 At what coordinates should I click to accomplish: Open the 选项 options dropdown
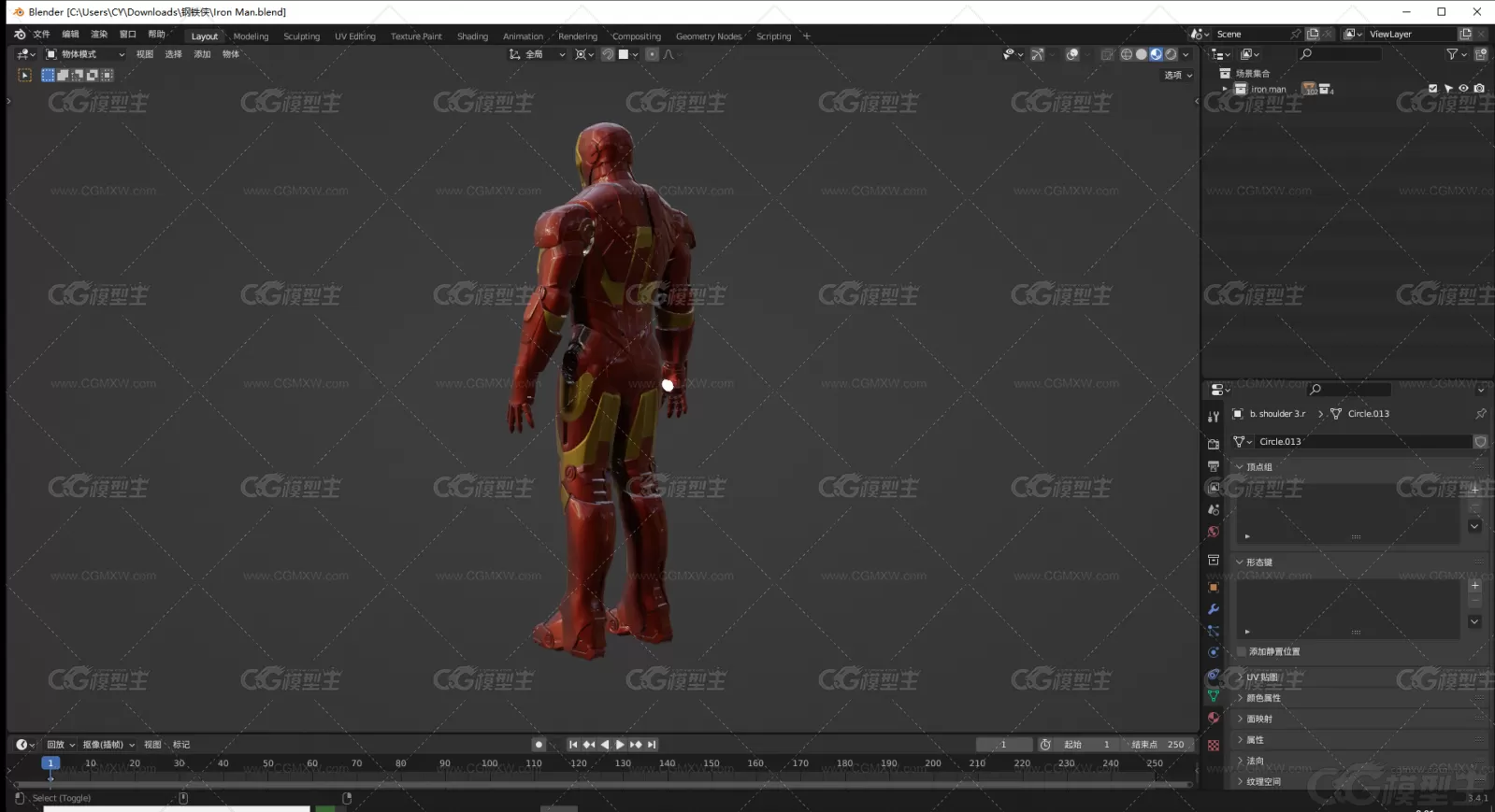pos(1178,75)
